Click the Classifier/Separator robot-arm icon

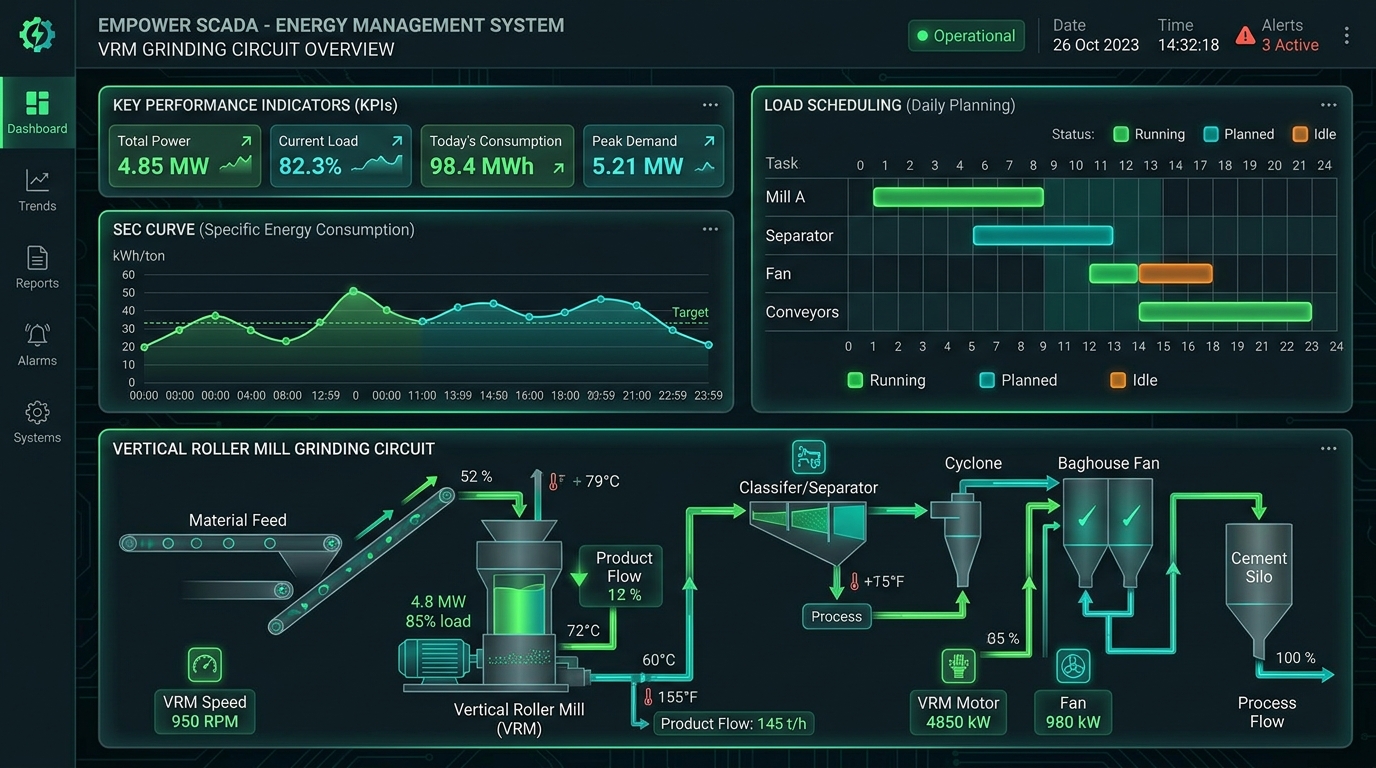(808, 457)
